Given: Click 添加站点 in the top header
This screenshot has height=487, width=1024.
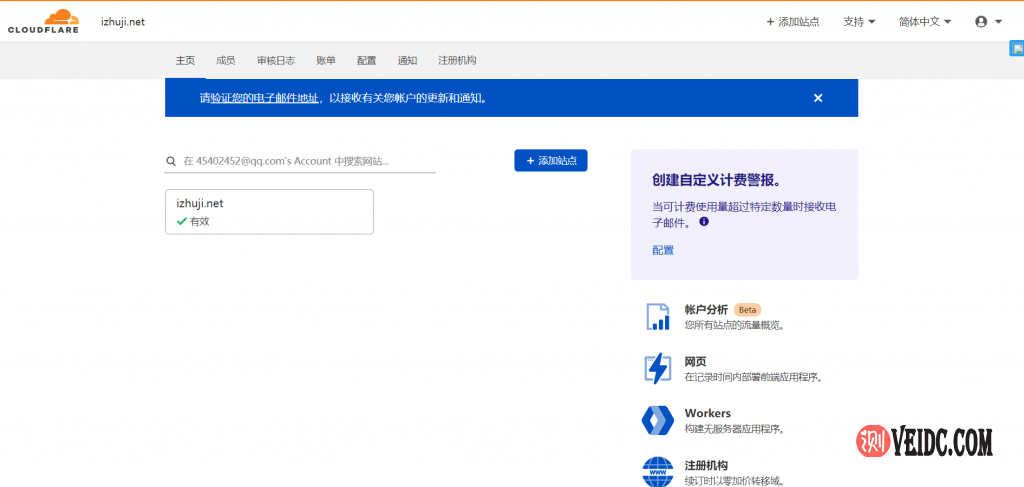Looking at the screenshot, I should (793, 22).
